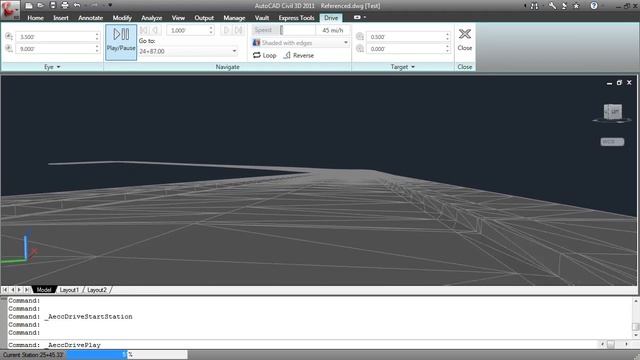Open the Shaded with edges visual style dropdown
This screenshot has height=360, width=640.
click(x=300, y=42)
